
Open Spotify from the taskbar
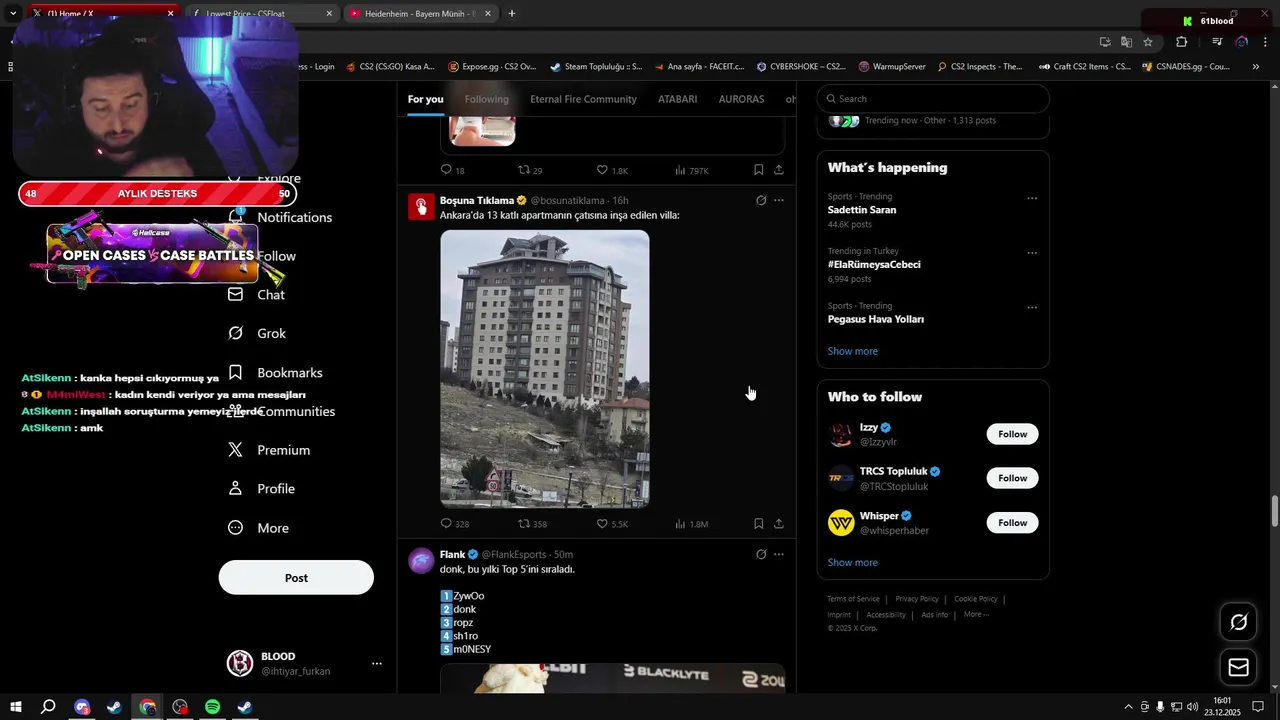coord(212,707)
